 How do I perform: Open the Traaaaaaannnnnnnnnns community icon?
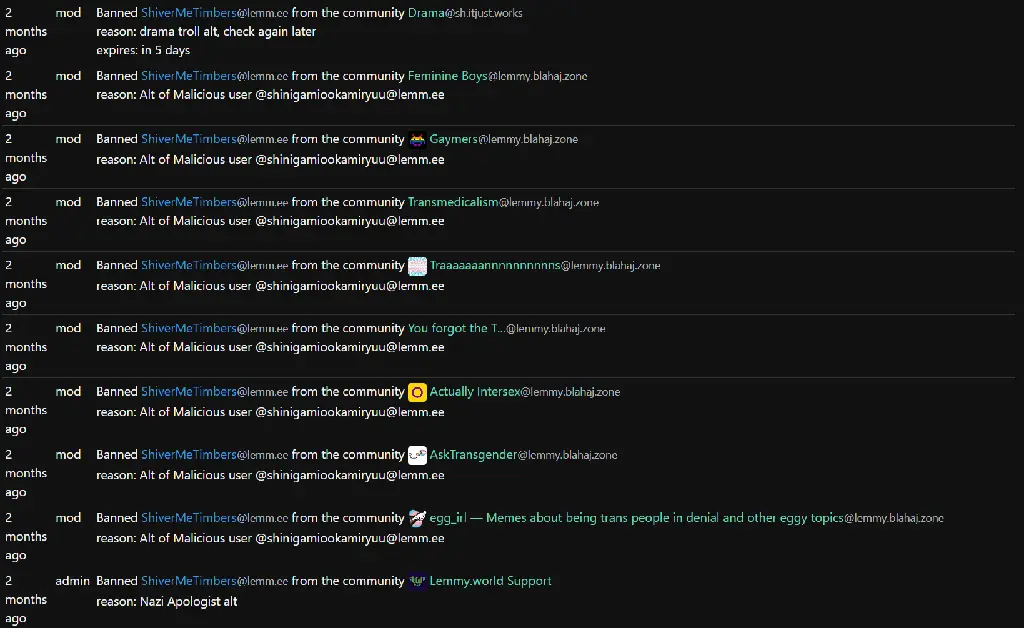pyautogui.click(x=417, y=266)
